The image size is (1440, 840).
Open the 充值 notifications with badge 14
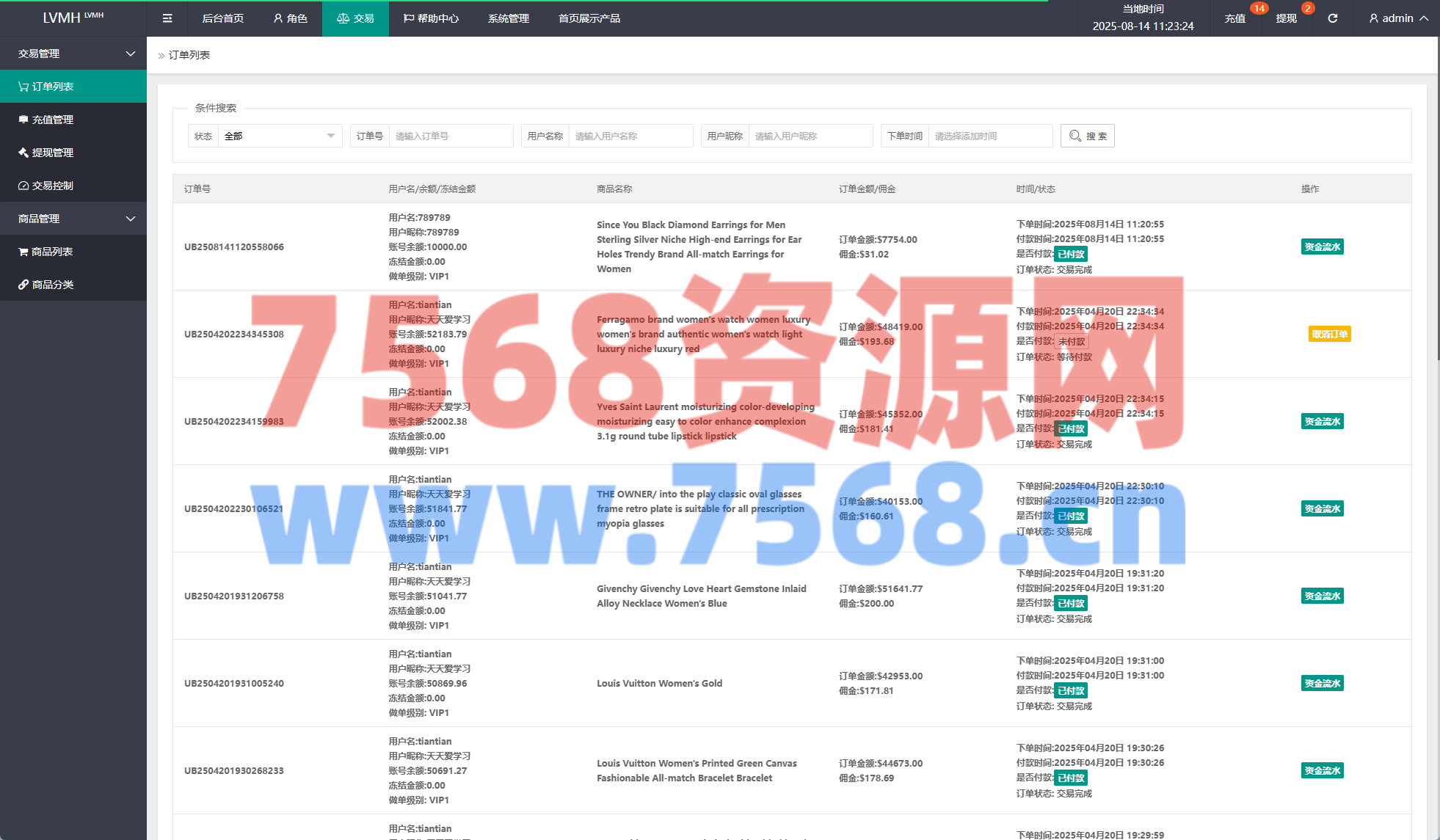coord(1235,18)
